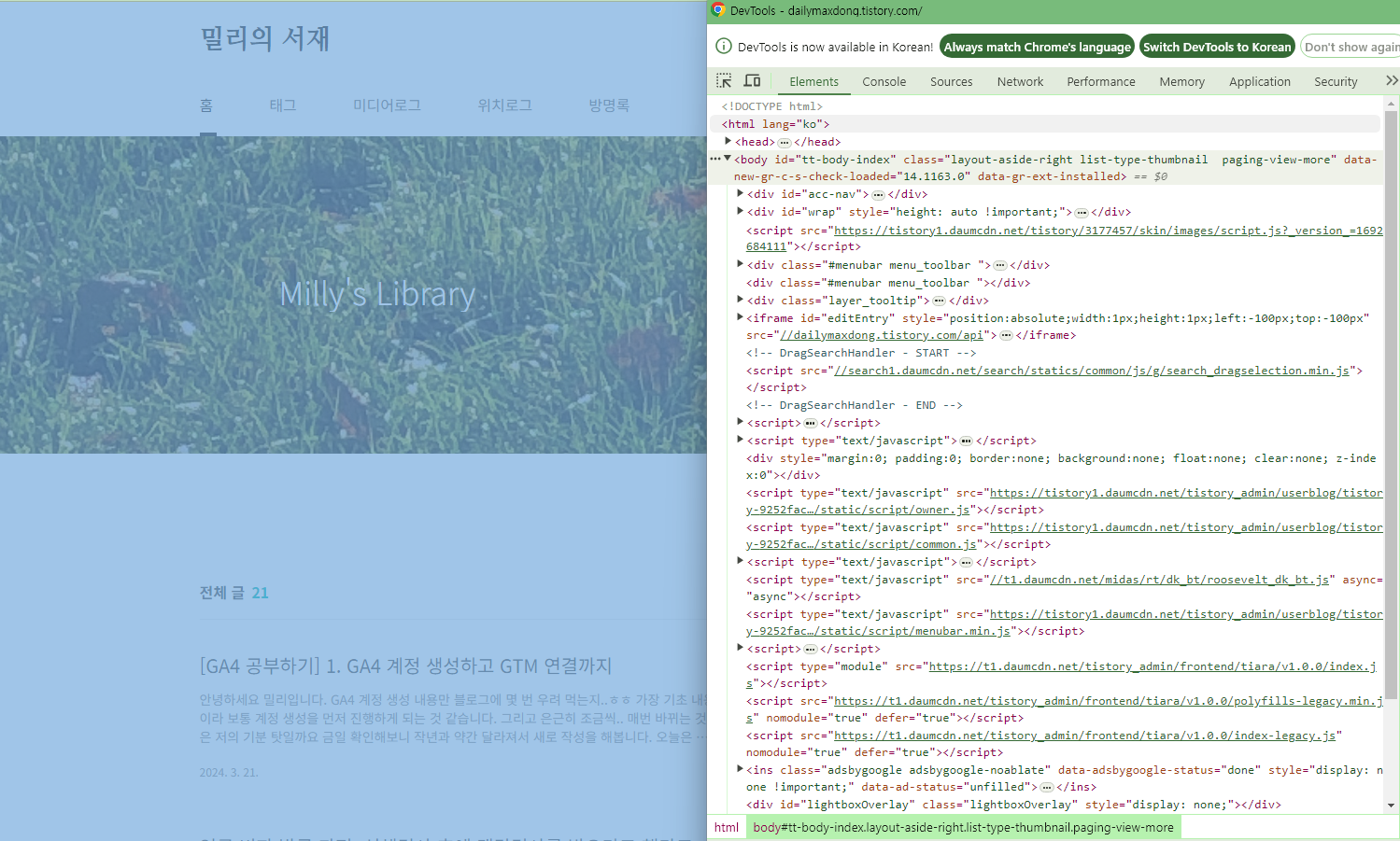Expand the div id acc-nav node

(x=740, y=193)
